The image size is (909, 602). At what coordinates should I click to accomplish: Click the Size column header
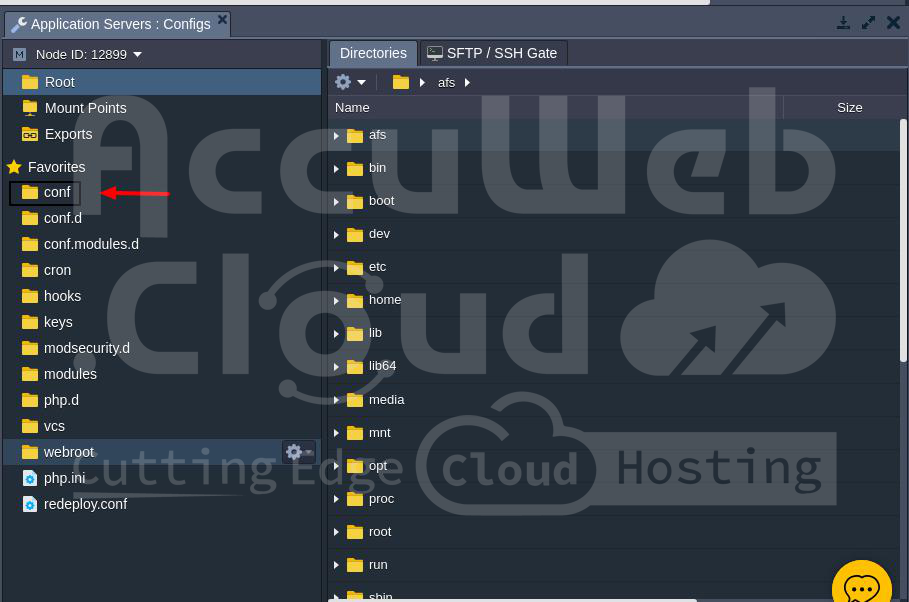pos(849,108)
